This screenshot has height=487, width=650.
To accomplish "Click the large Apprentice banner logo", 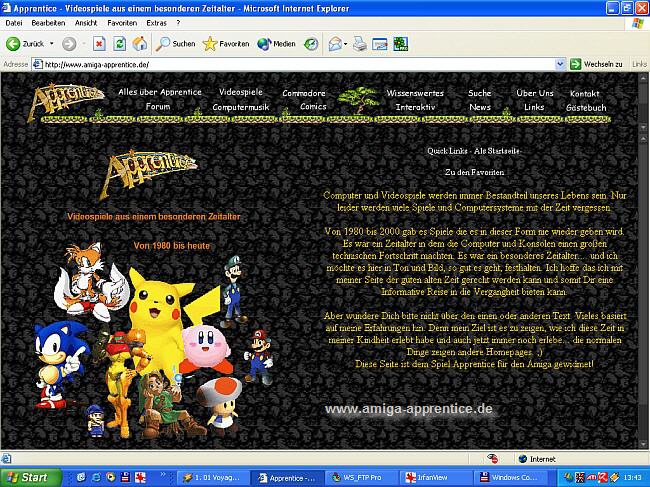I will [x=148, y=174].
